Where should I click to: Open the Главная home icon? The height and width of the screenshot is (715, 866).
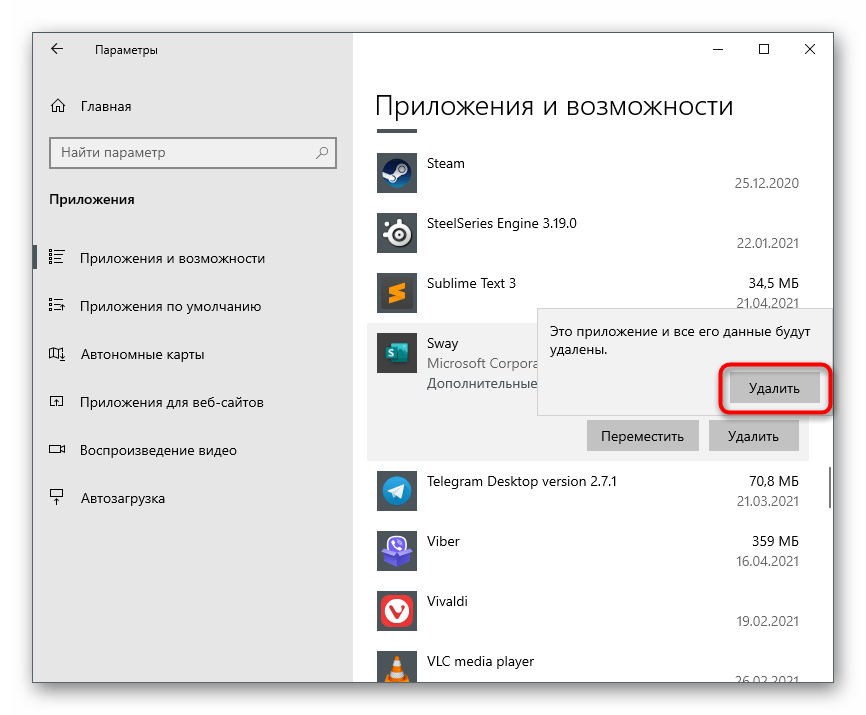click(58, 106)
